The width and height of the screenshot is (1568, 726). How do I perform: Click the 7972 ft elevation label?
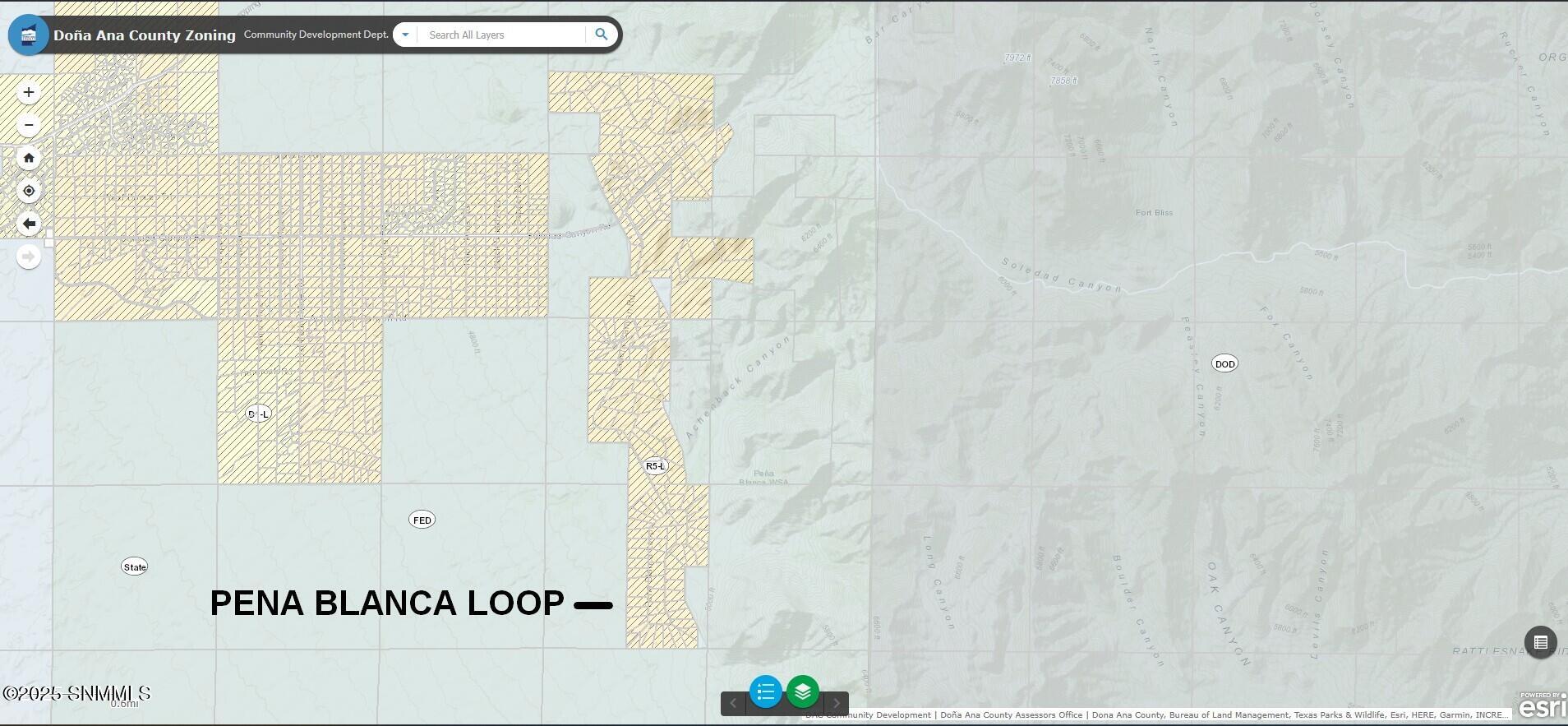1017,58
